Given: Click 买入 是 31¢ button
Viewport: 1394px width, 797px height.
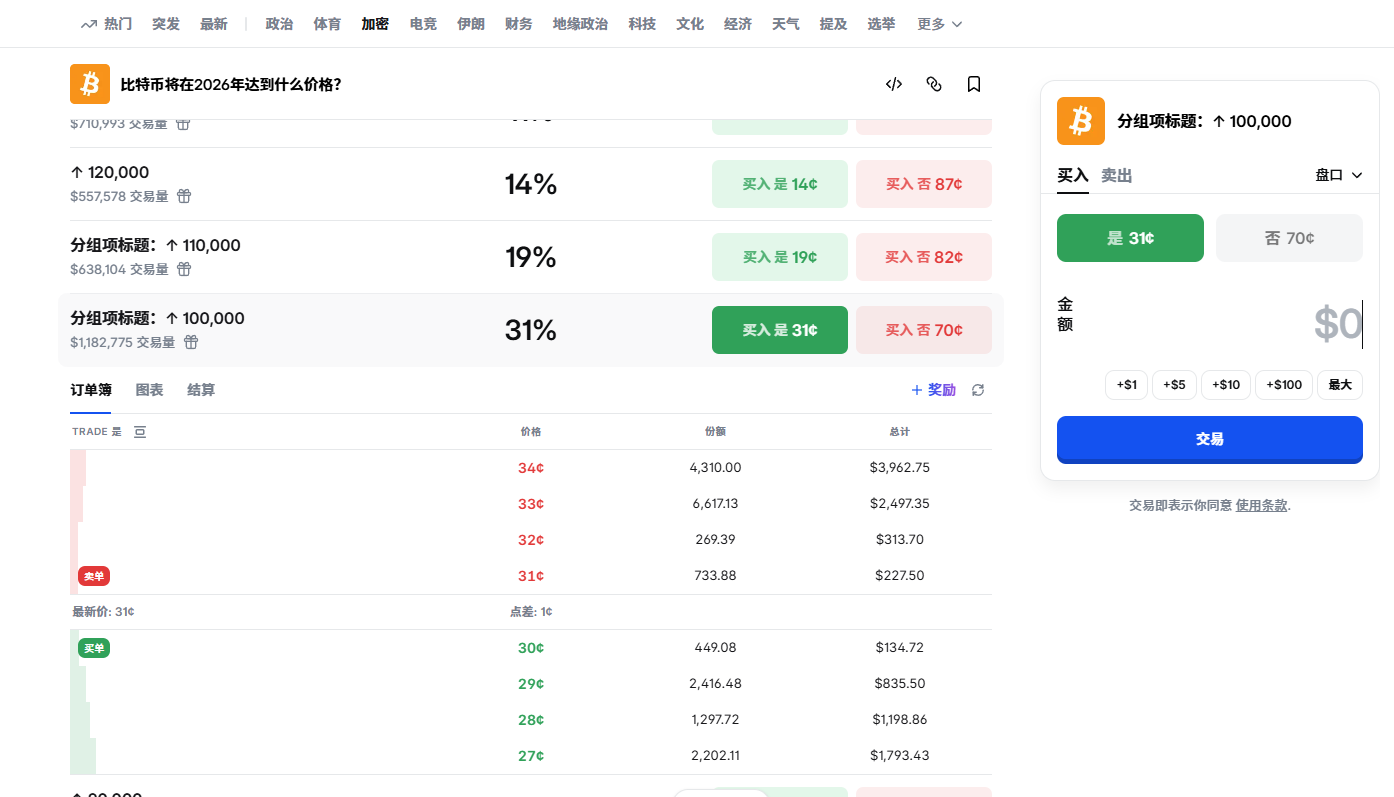Looking at the screenshot, I should pos(780,330).
